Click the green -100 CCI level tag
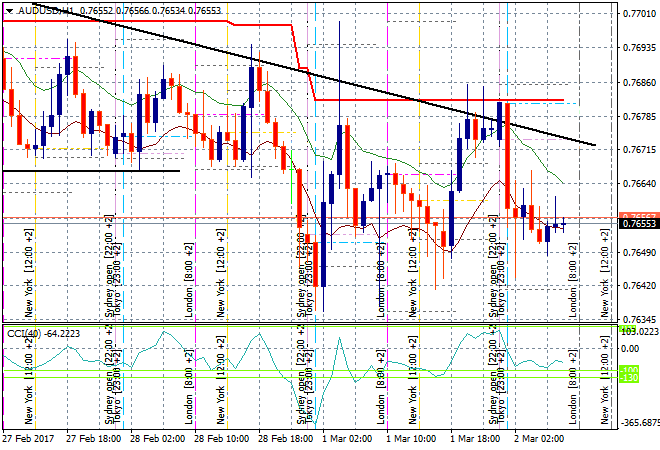The height and width of the screenshot is (450, 660). point(630,370)
